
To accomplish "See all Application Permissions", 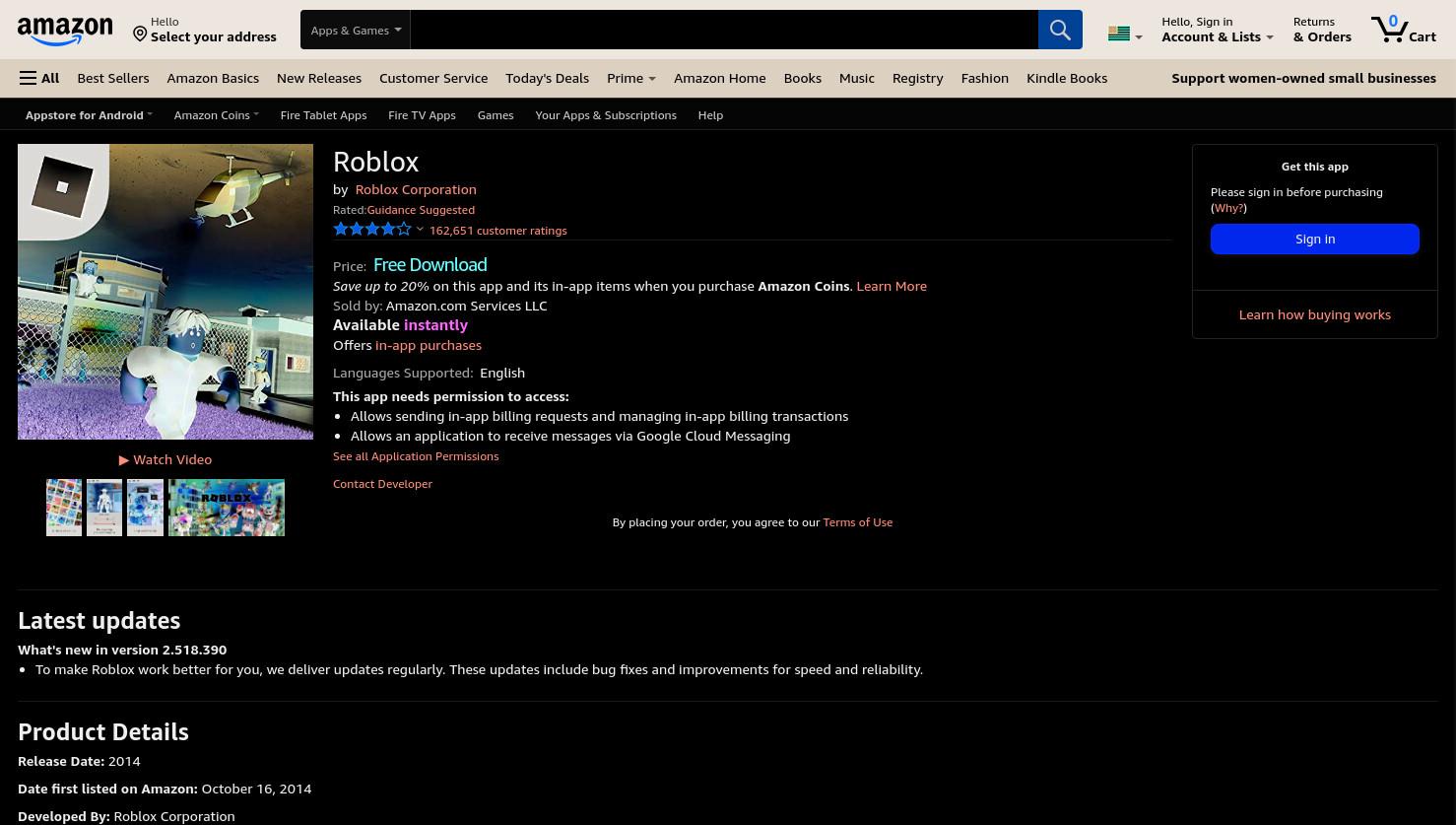I will (x=416, y=456).
